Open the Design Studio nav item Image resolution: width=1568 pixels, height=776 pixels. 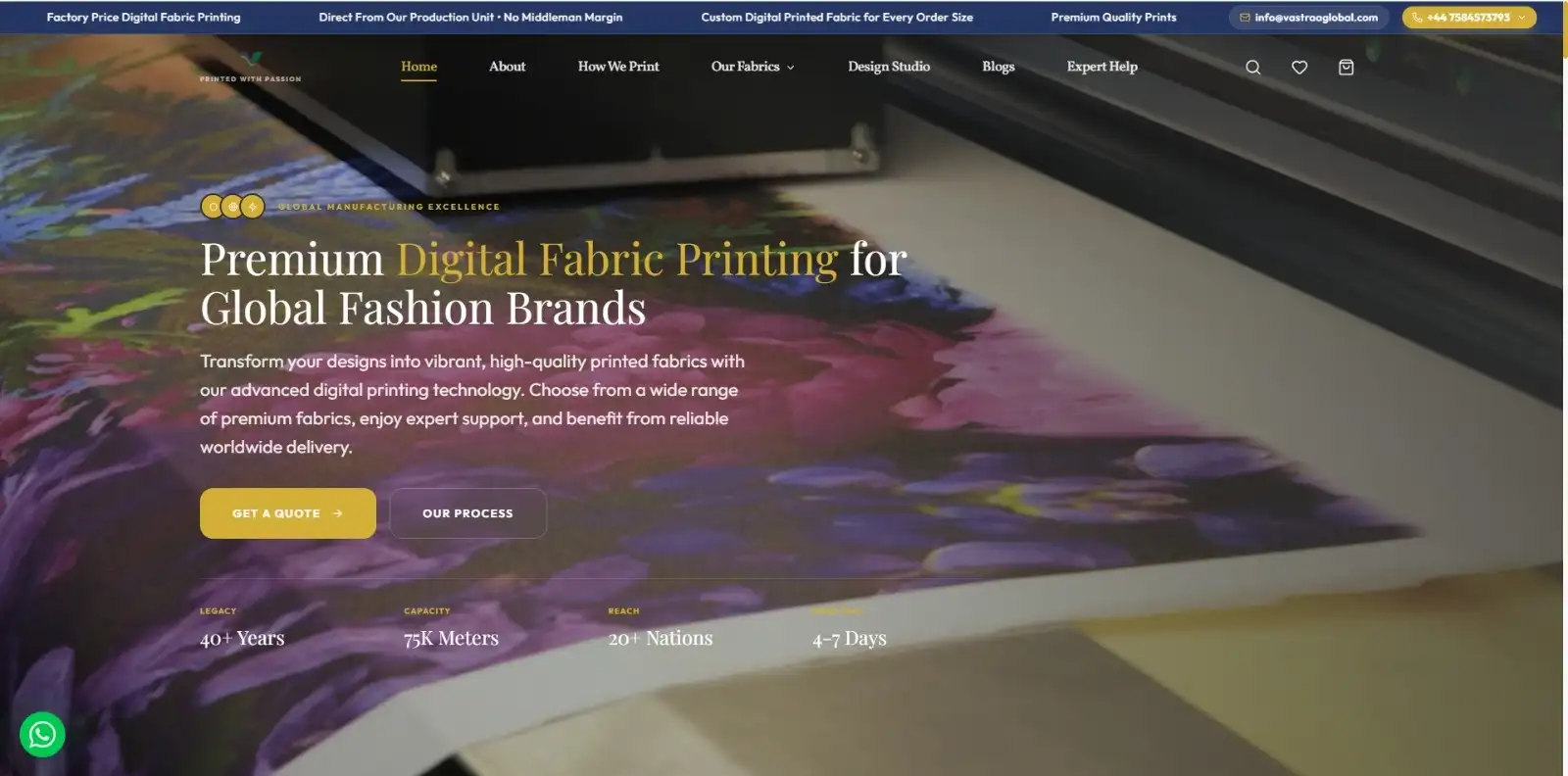pos(889,67)
